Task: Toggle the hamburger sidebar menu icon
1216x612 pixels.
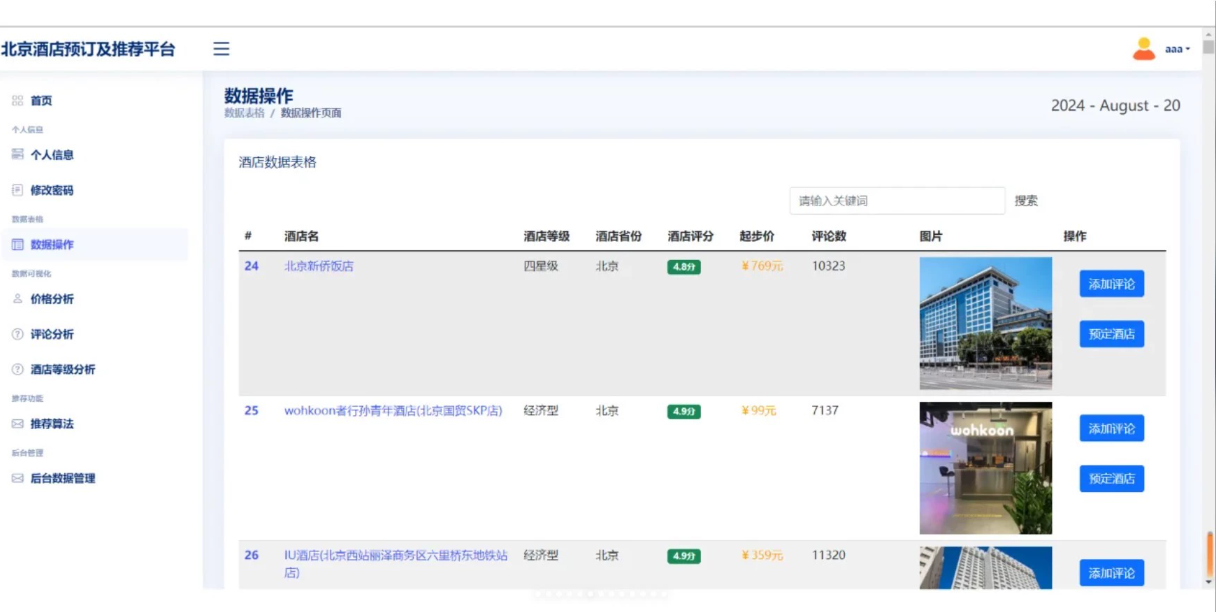Action: click(221, 49)
